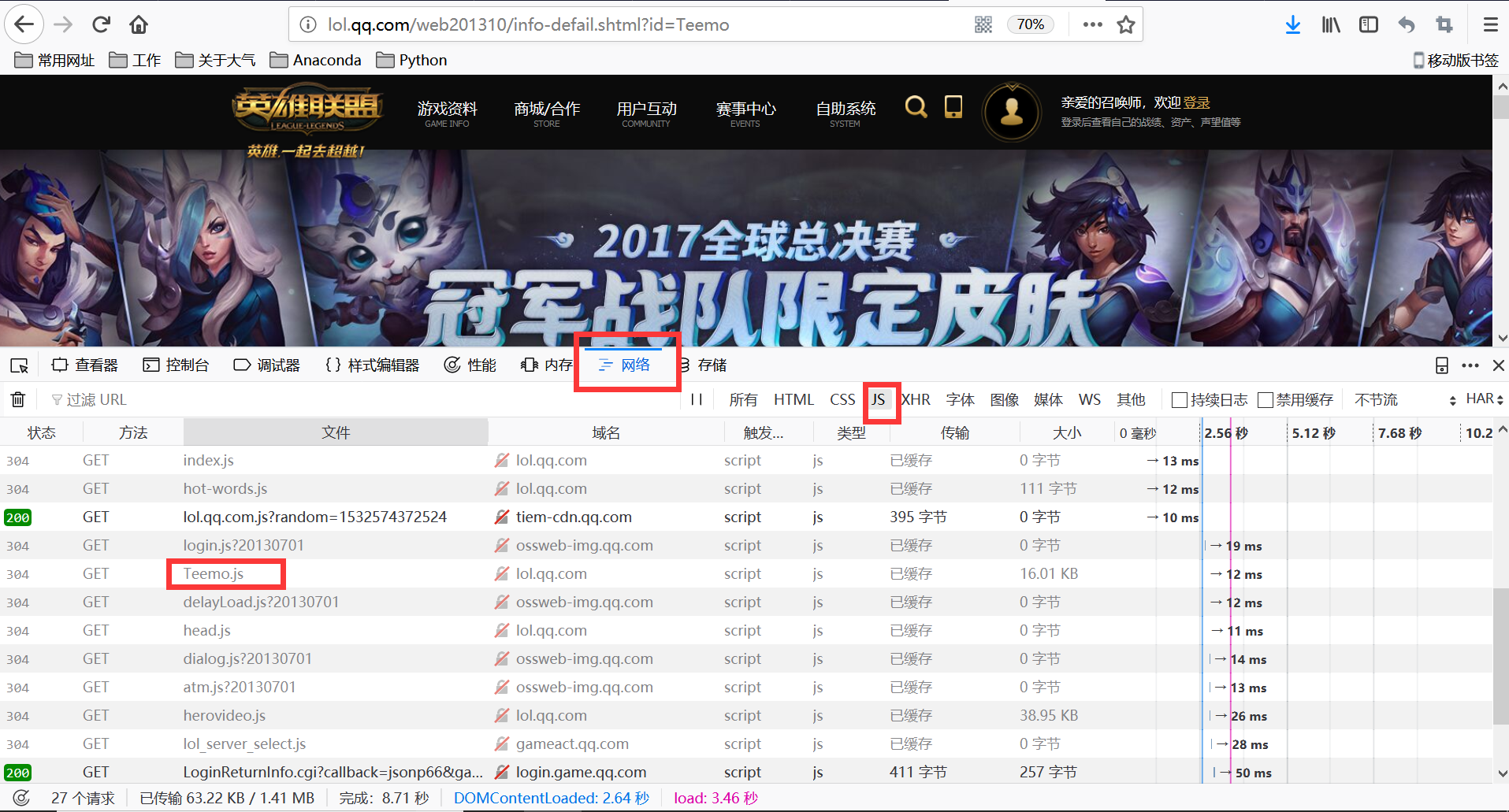Open the summoner avatar profile icon
1509x812 pixels.
pyautogui.click(x=1012, y=112)
